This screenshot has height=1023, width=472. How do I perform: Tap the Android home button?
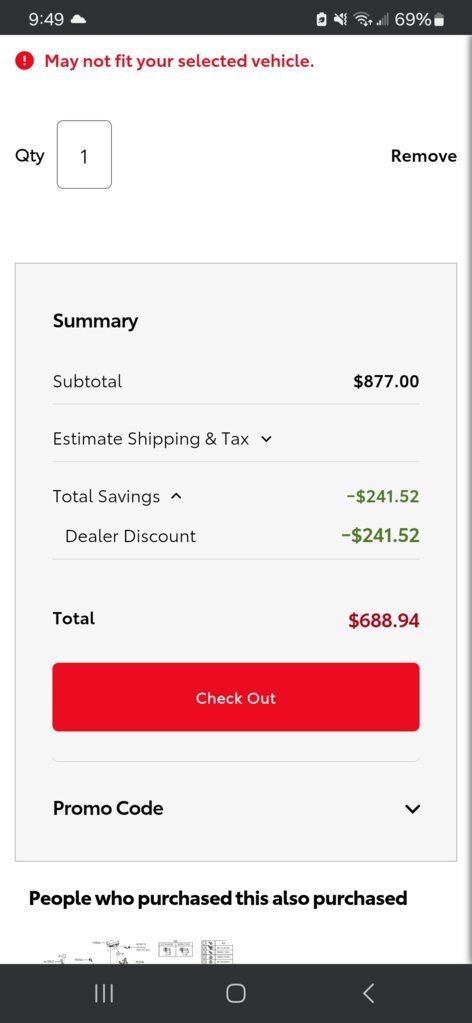click(x=236, y=993)
